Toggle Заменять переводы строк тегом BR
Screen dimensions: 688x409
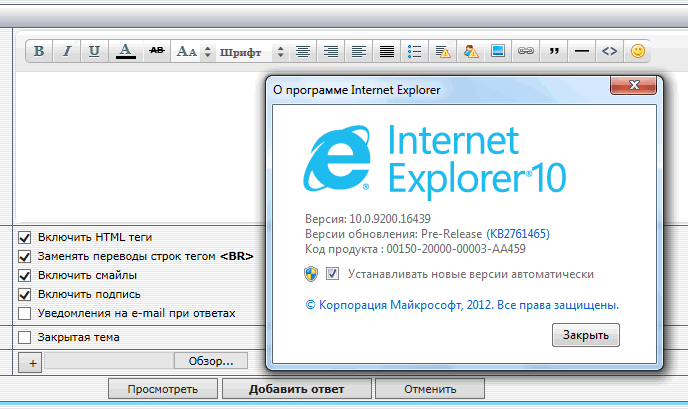coord(25,257)
